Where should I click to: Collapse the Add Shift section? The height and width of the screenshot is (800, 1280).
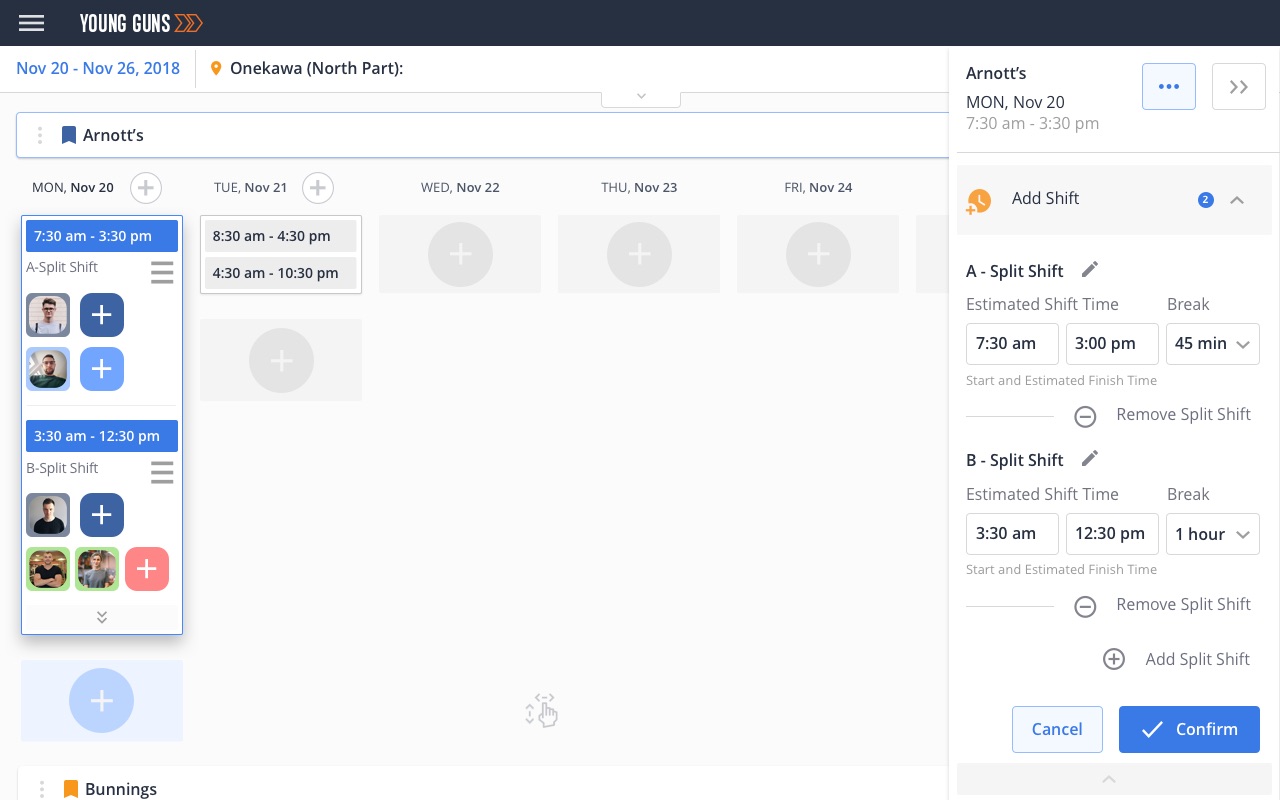pyautogui.click(x=1237, y=200)
